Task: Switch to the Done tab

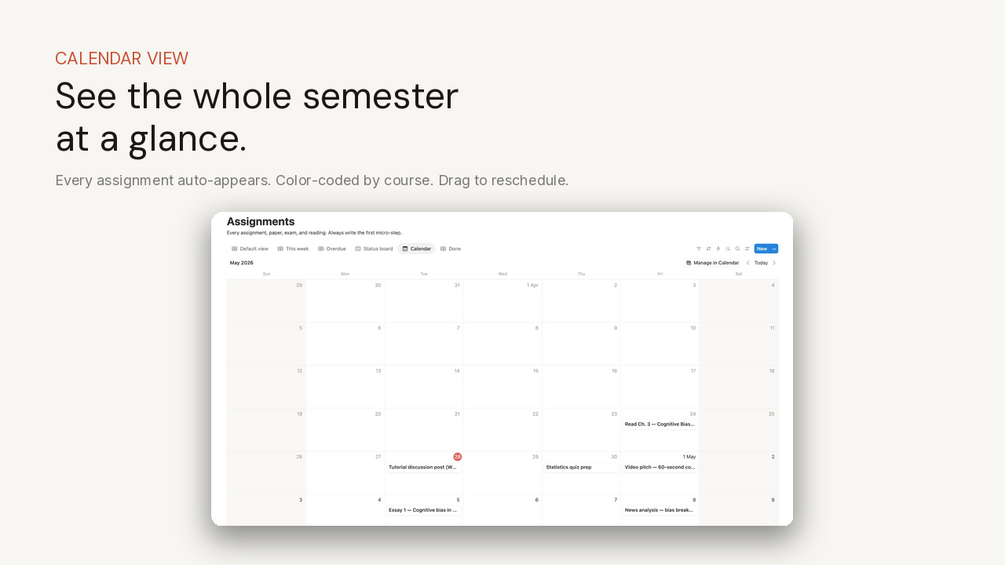Action: (451, 249)
